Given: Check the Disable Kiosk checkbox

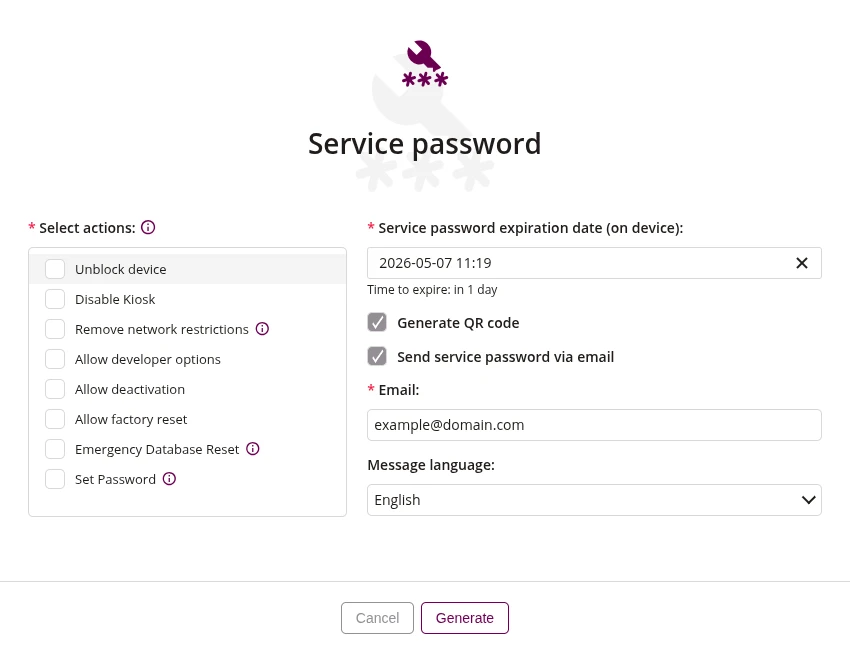Looking at the screenshot, I should coord(55,299).
